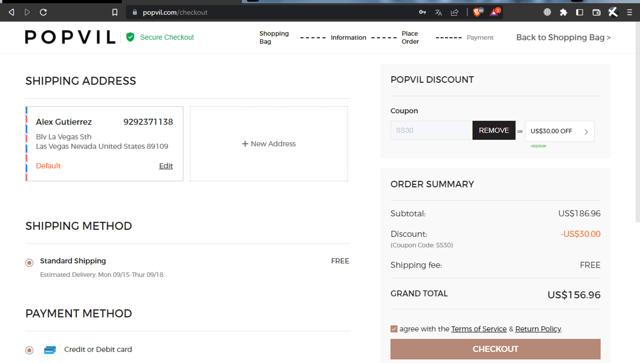The width and height of the screenshot is (640, 363).
Task: Go to the Place Order step
Action: pyautogui.click(x=410, y=37)
